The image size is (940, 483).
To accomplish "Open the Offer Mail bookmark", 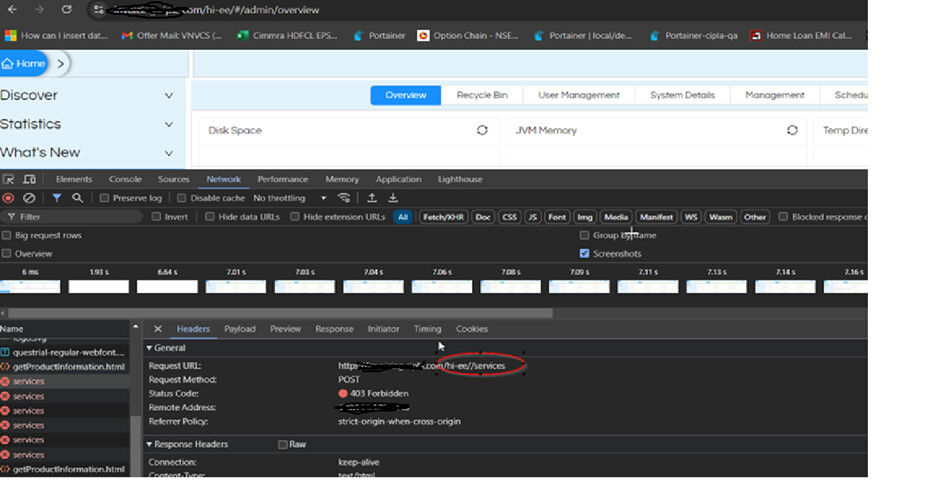I will [171, 35].
